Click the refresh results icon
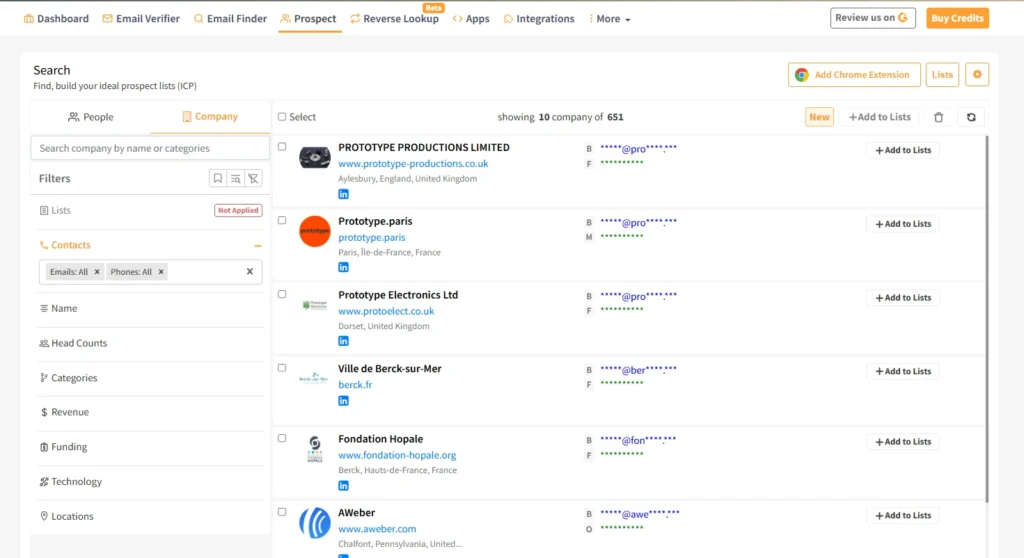The height and width of the screenshot is (558, 1024). coord(971,117)
